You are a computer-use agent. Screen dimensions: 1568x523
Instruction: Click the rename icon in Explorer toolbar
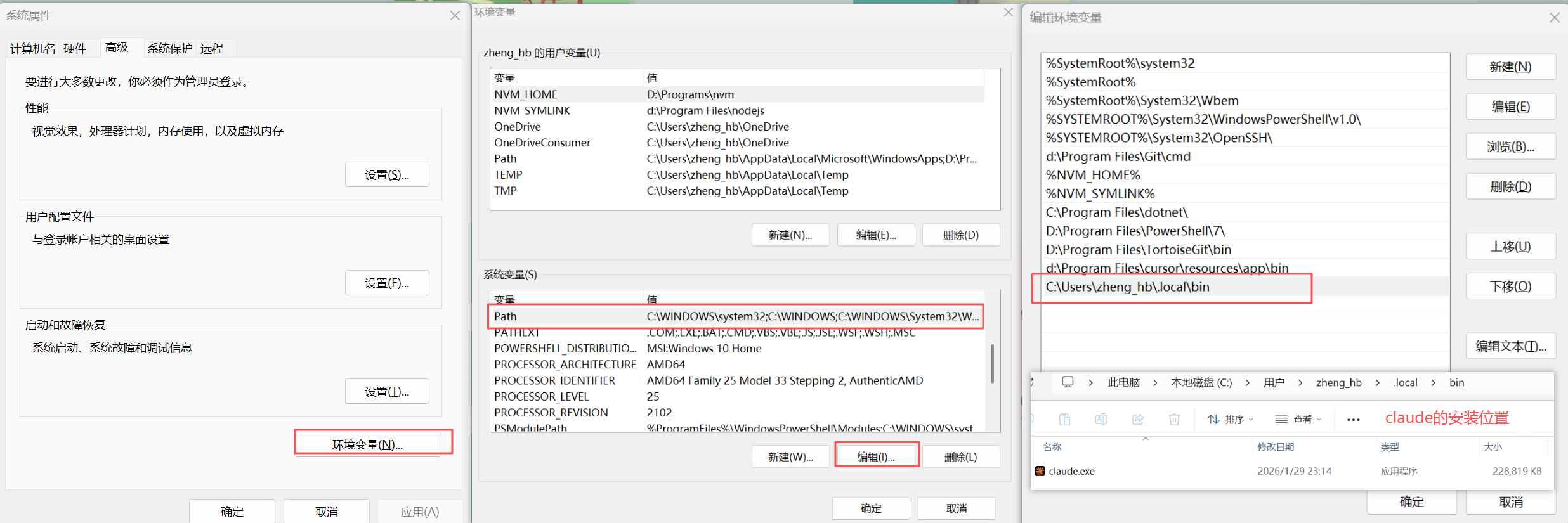point(1101,419)
